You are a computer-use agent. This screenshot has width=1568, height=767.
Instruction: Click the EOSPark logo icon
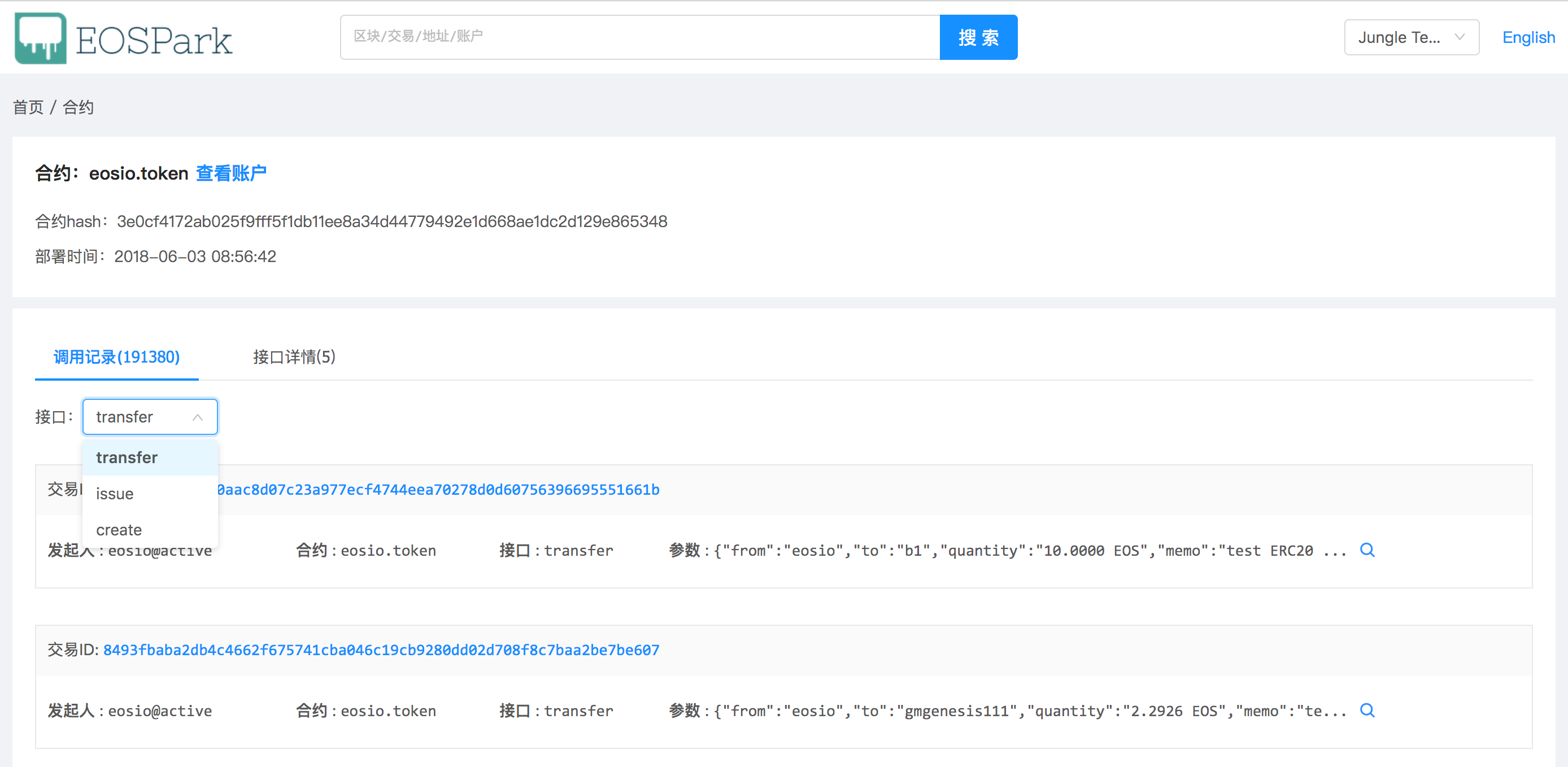(x=40, y=38)
